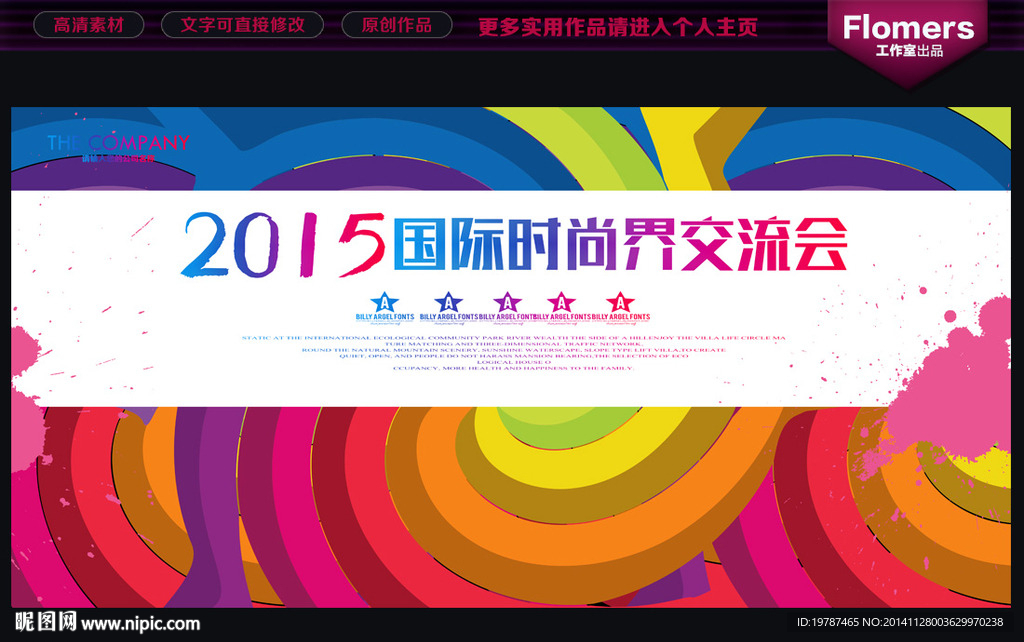Click the line starting STATIC AT THE INTERNATIONAL
The image size is (1024, 642).
pos(514,338)
